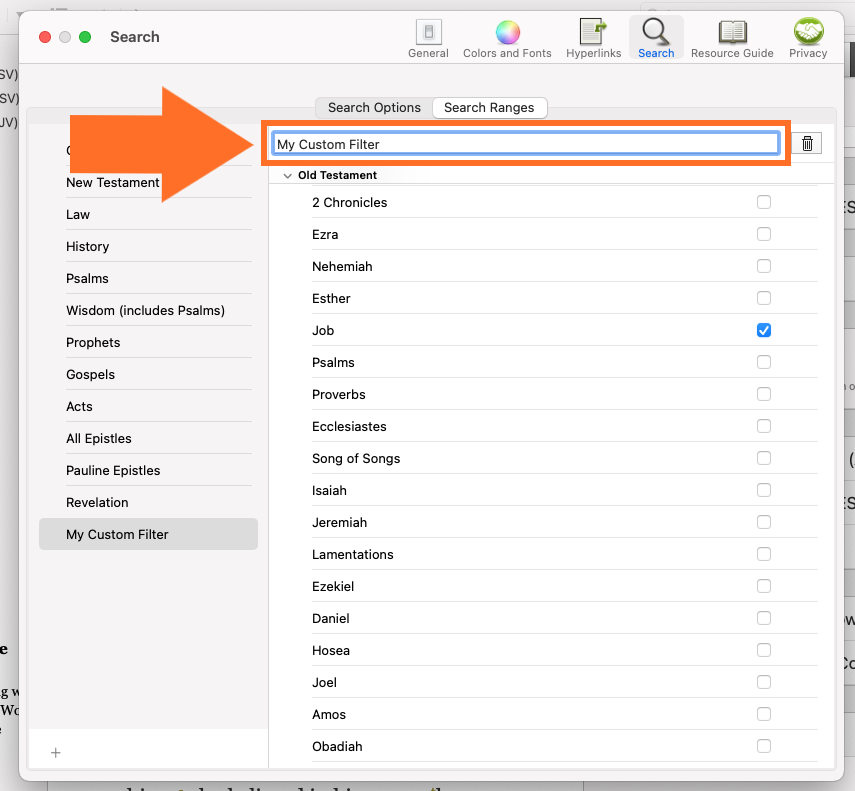The width and height of the screenshot is (855, 791).
Task: Click the filter name text field
Action: click(526, 144)
